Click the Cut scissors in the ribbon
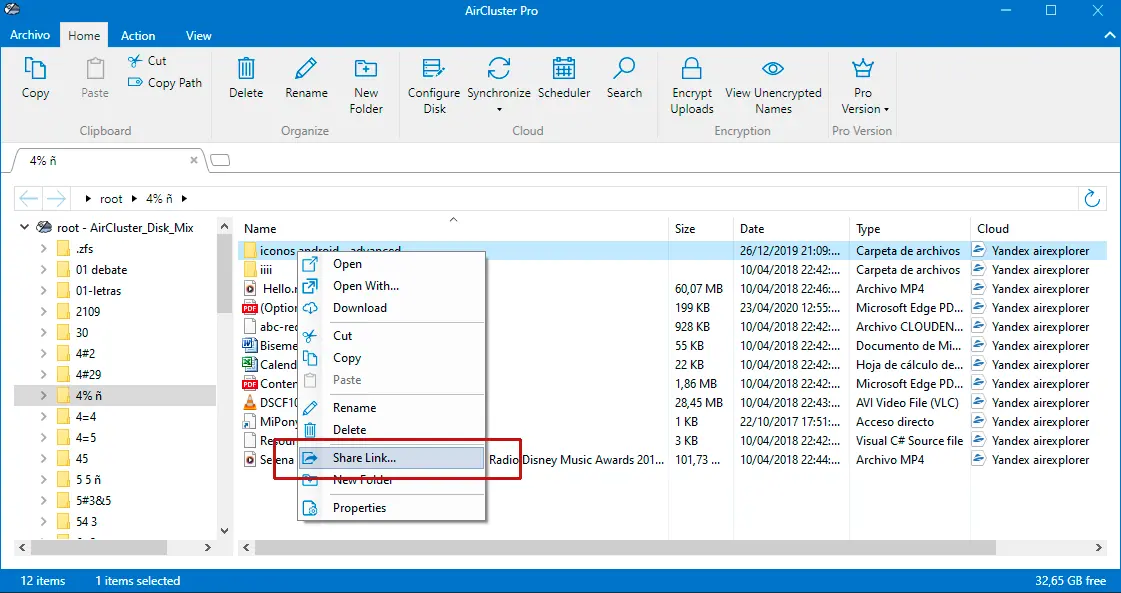Image resolution: width=1121 pixels, height=593 pixels. [x=134, y=62]
